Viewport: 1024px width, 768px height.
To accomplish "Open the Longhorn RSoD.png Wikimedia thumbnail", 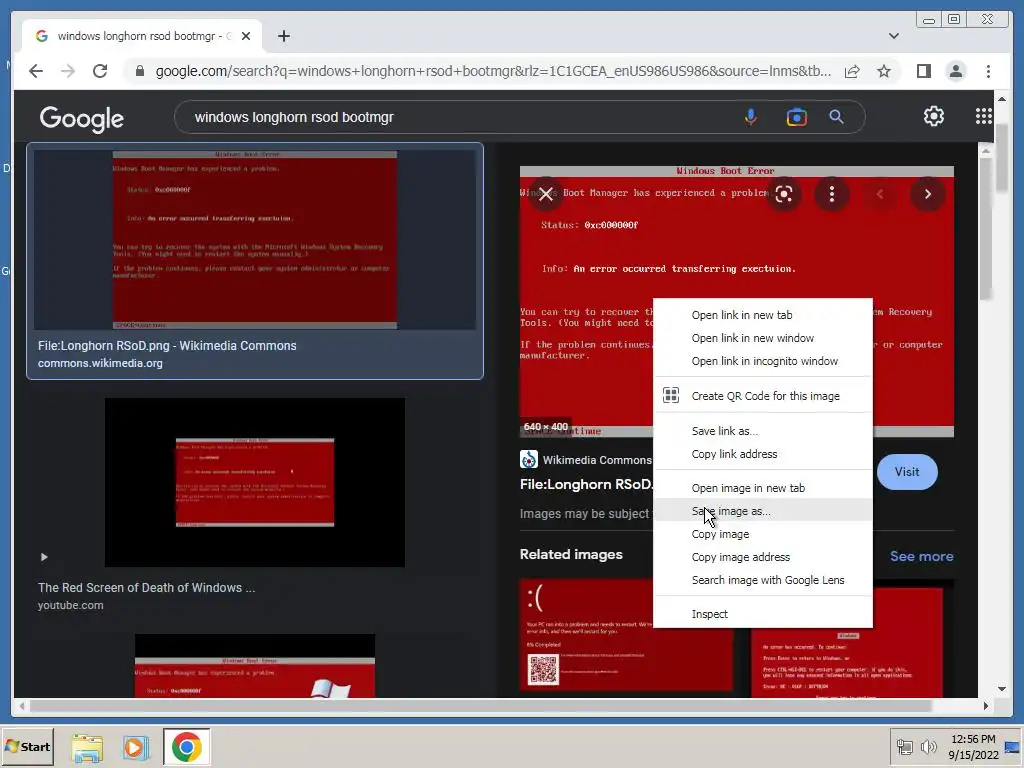I will tap(255, 240).
